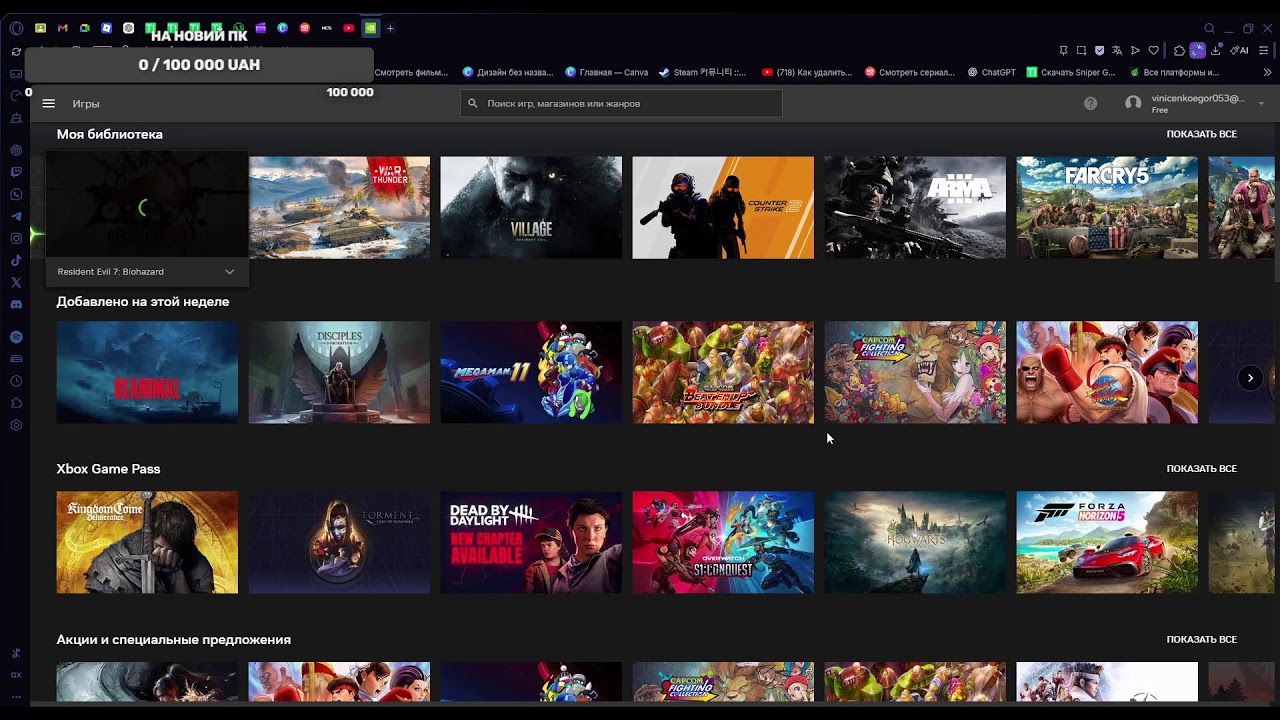Image resolution: width=1280 pixels, height=720 pixels.
Task: Open the Counter-Strike 2 game tile
Action: pyautogui.click(x=723, y=207)
